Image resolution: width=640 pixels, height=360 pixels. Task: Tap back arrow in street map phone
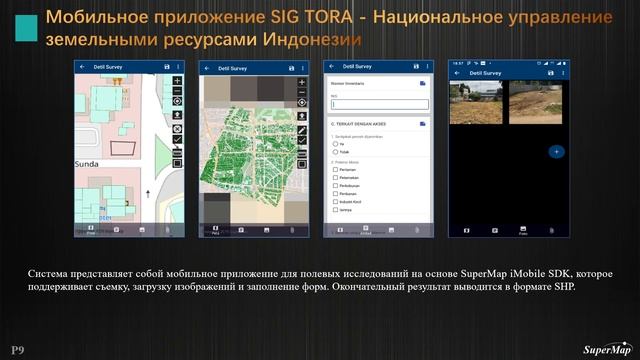tap(82, 67)
